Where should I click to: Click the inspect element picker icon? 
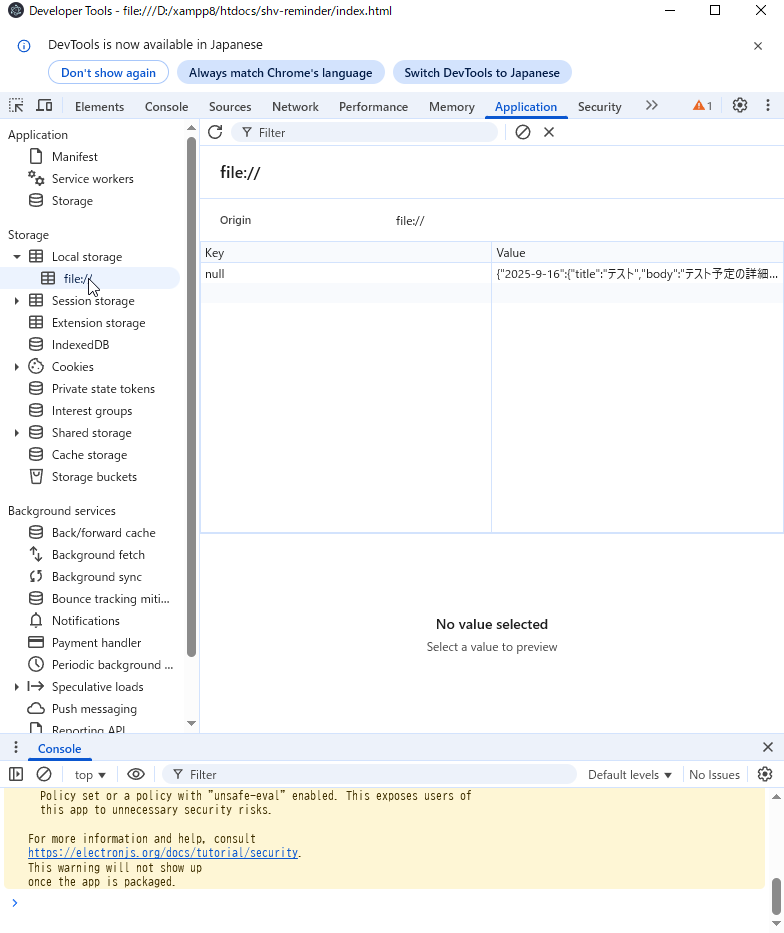coord(16,106)
